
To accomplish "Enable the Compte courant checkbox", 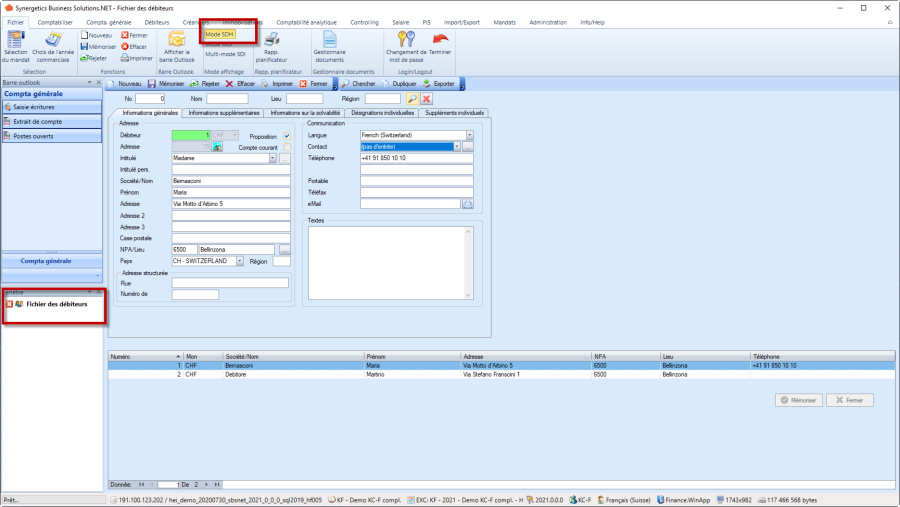I will (287, 147).
